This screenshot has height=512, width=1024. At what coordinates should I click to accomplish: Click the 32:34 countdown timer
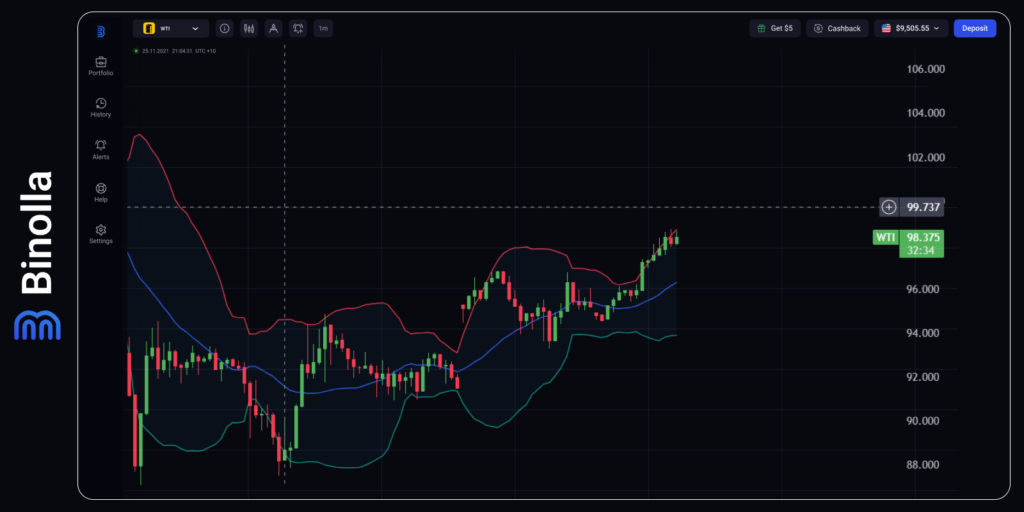click(922, 250)
